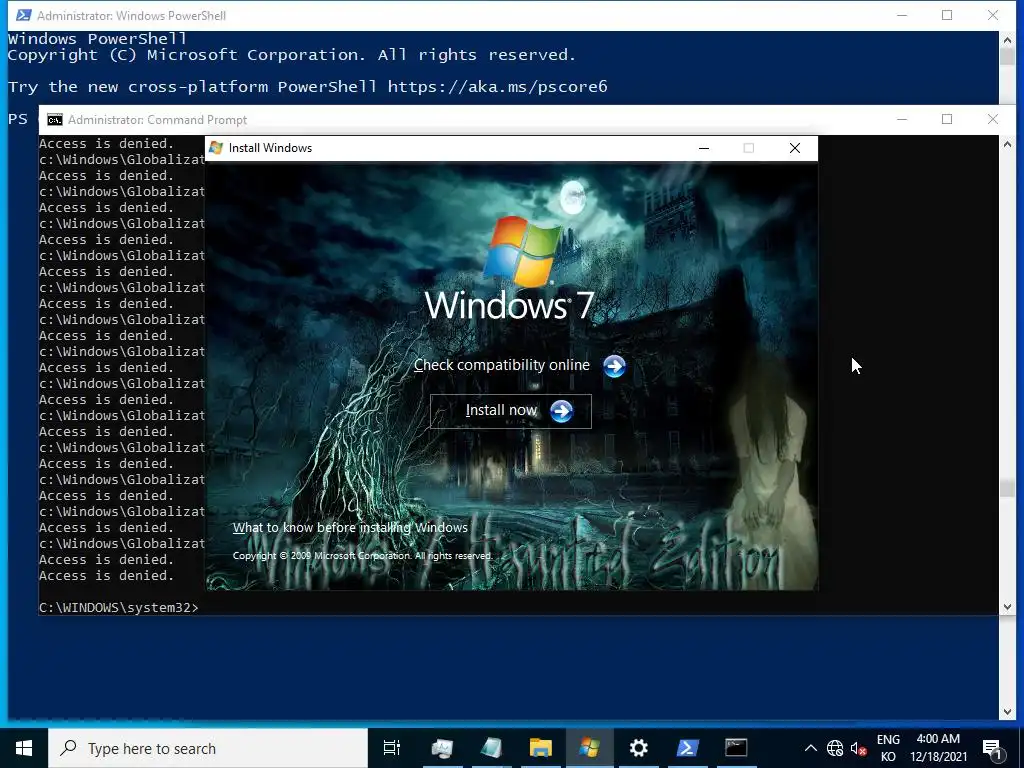Open File Explorer from taskbar
Viewport: 1024px width, 768px height.
541,748
